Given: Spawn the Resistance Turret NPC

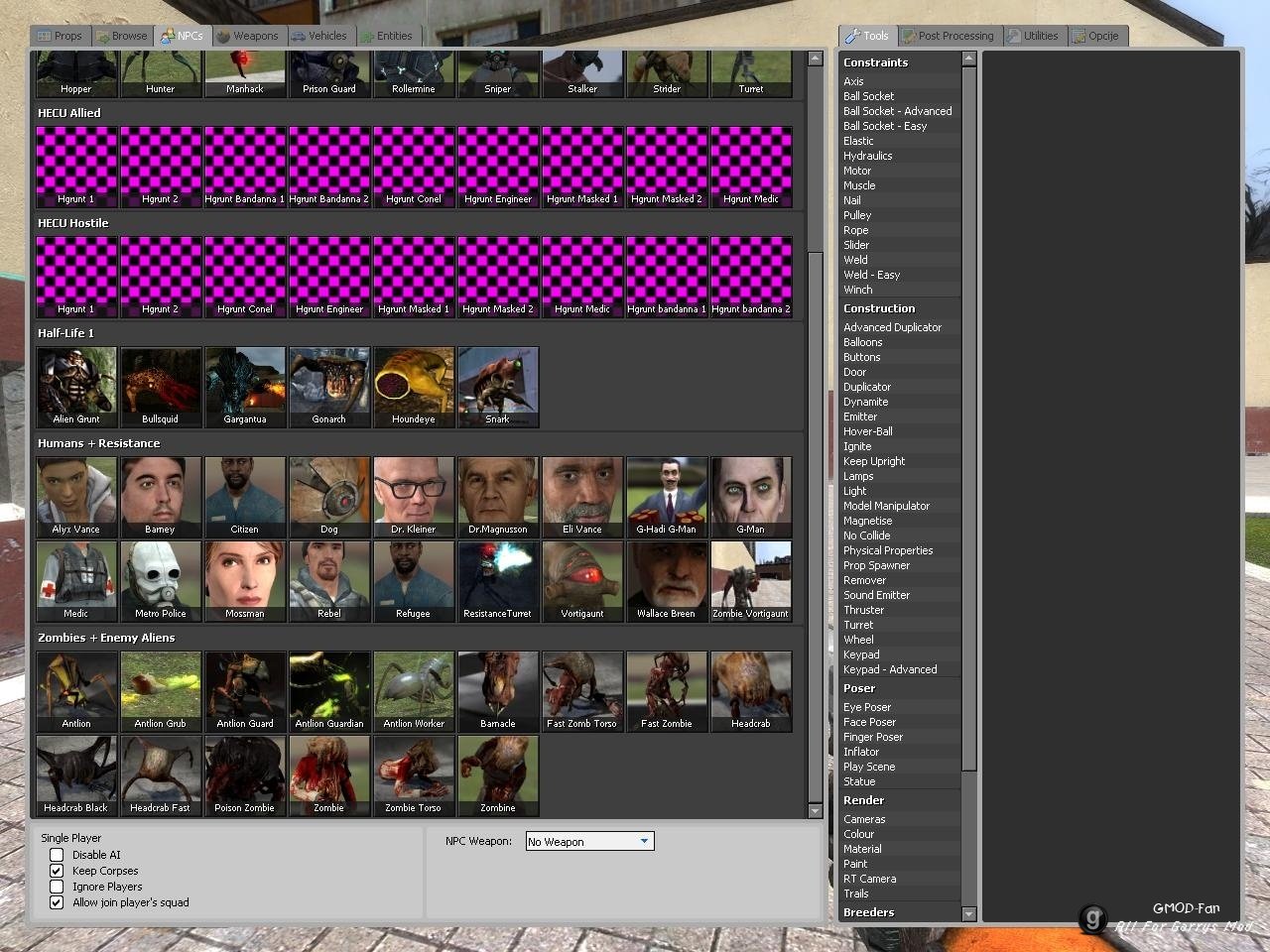Looking at the screenshot, I should [x=498, y=581].
